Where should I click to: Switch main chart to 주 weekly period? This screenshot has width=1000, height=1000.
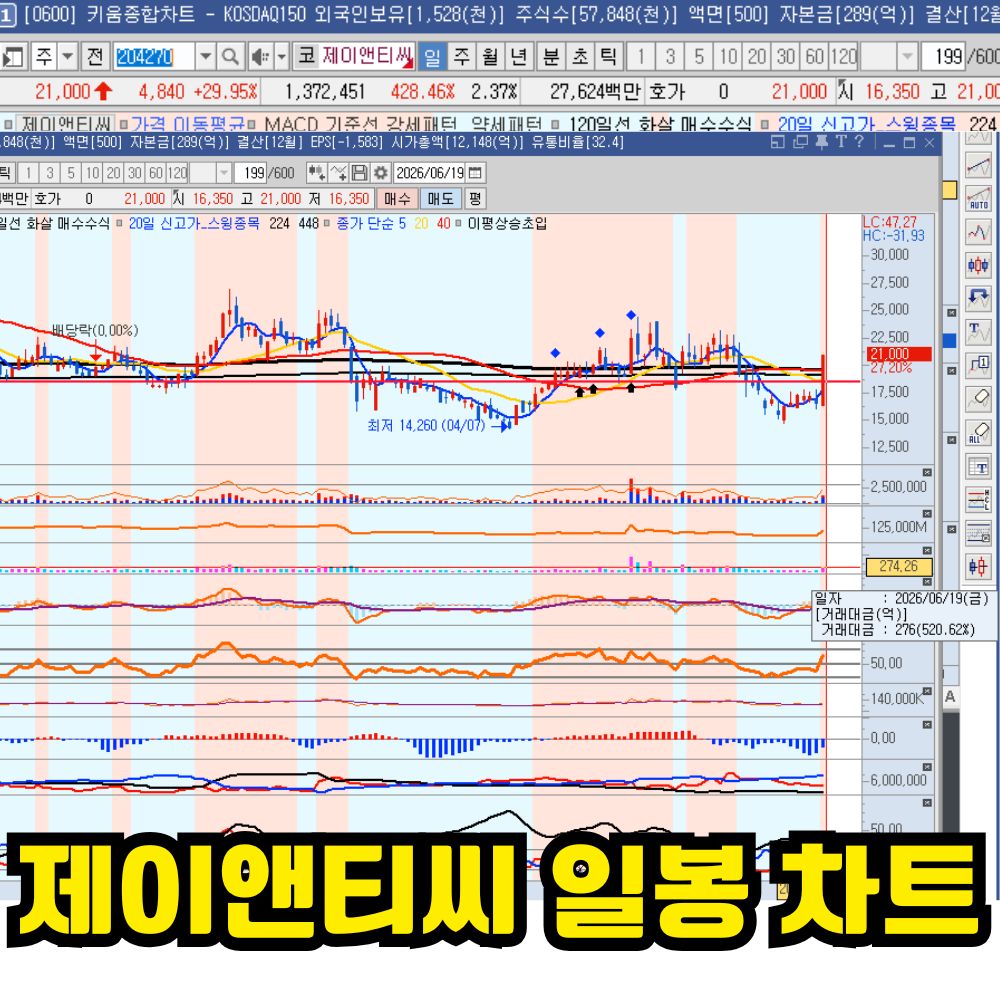coord(462,57)
